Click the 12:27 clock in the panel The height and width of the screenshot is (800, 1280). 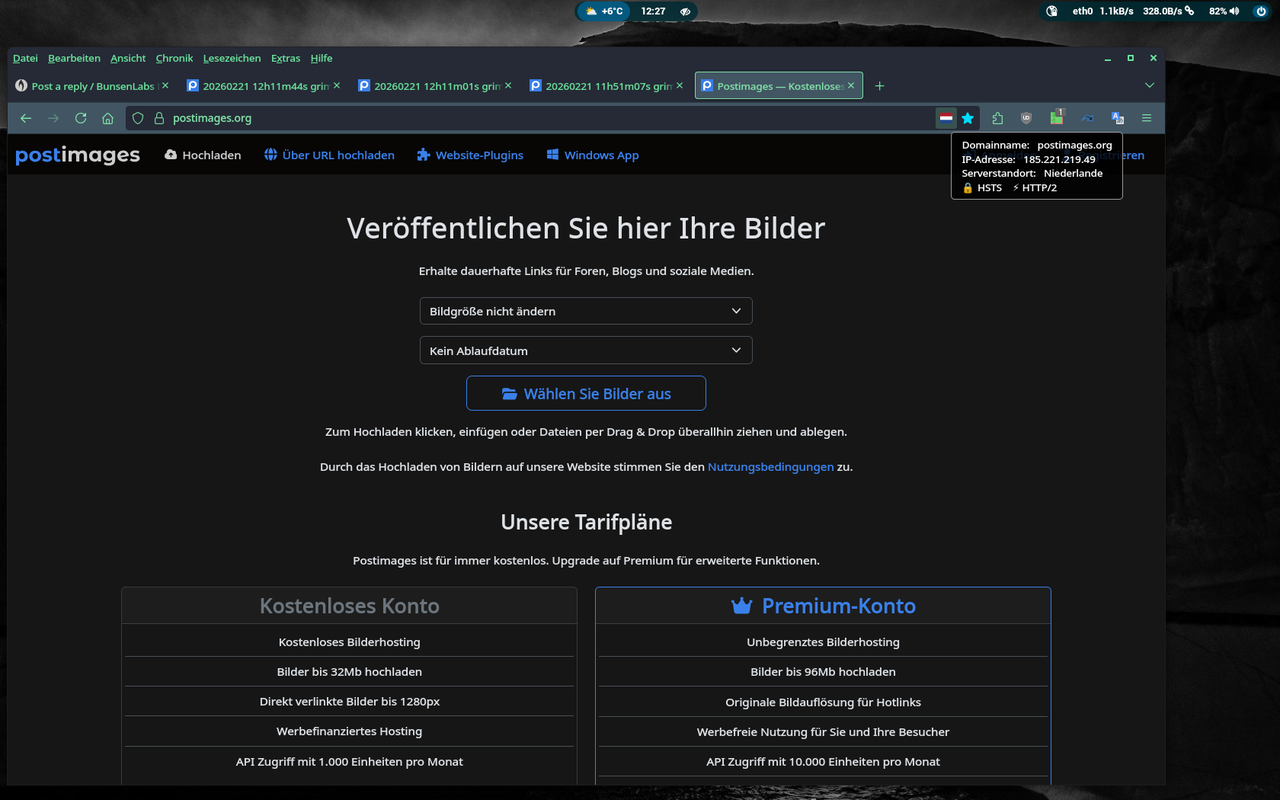[653, 11]
